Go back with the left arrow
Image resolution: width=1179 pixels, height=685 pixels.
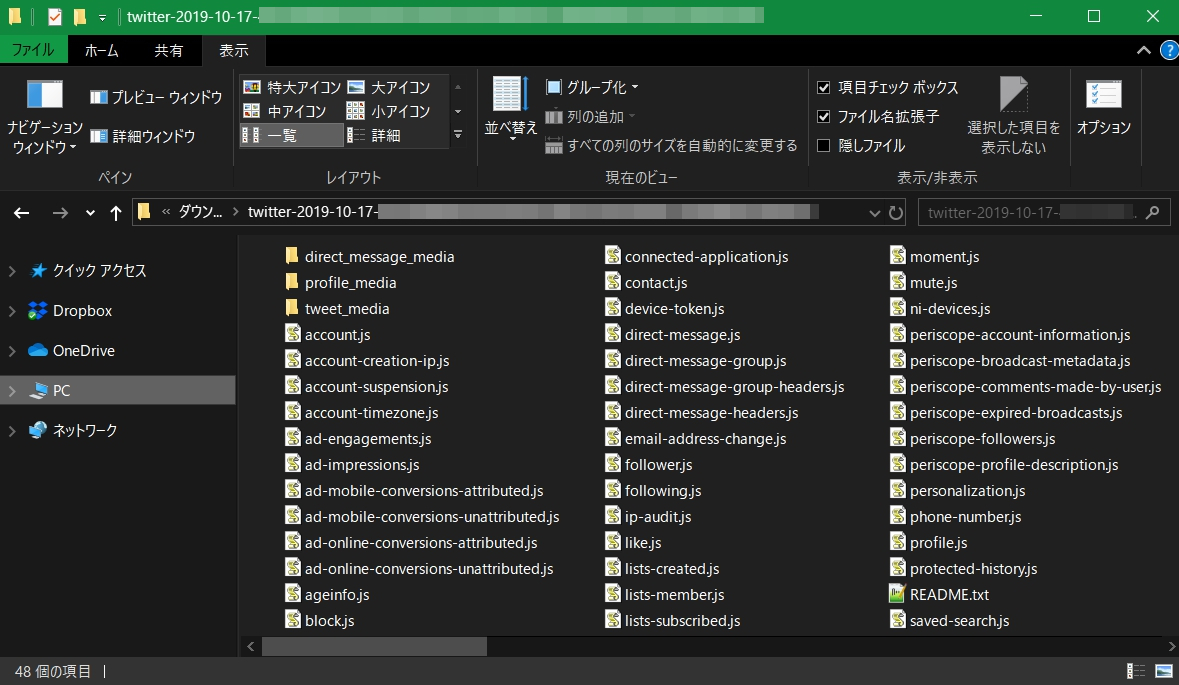[x=21, y=213]
